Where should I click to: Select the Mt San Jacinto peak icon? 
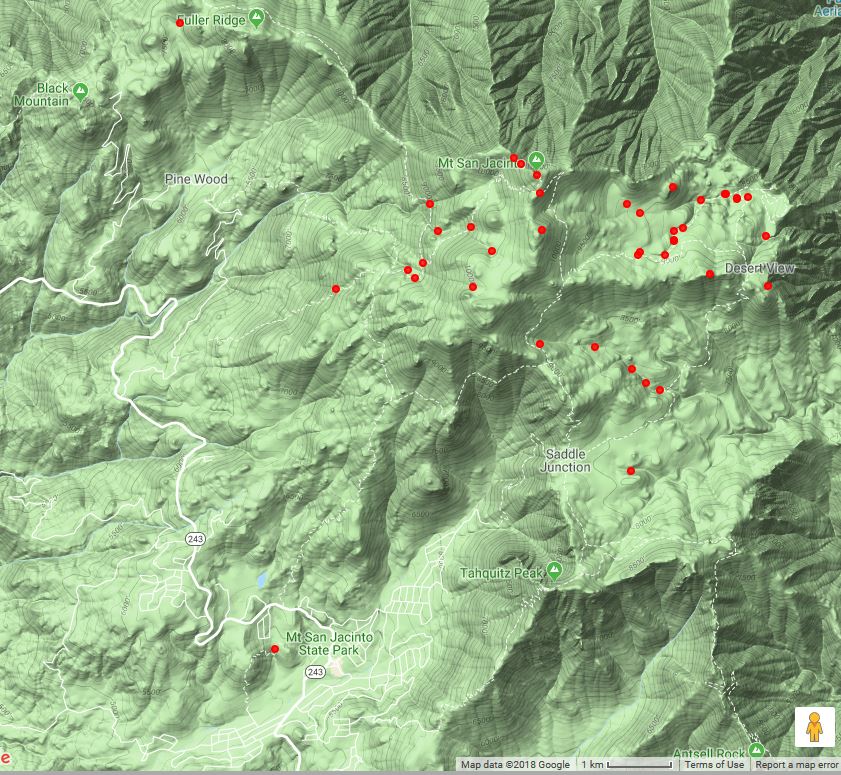[536, 159]
